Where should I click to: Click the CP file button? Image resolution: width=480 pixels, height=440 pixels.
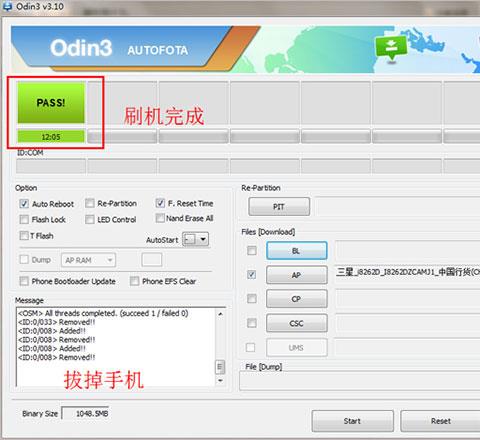tap(297, 299)
